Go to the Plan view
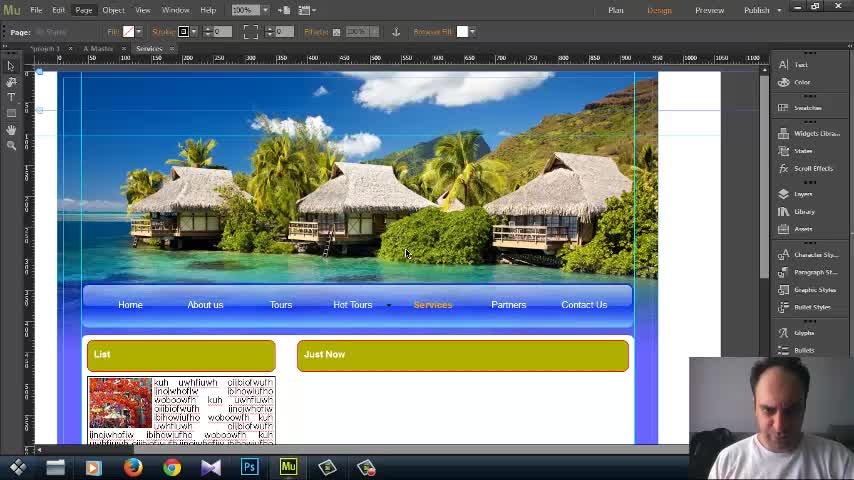 (x=616, y=10)
